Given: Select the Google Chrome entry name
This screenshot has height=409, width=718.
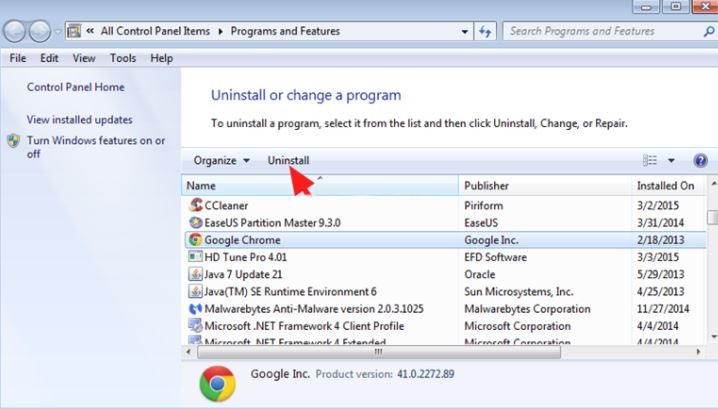Looking at the screenshot, I should pyautogui.click(x=242, y=240).
